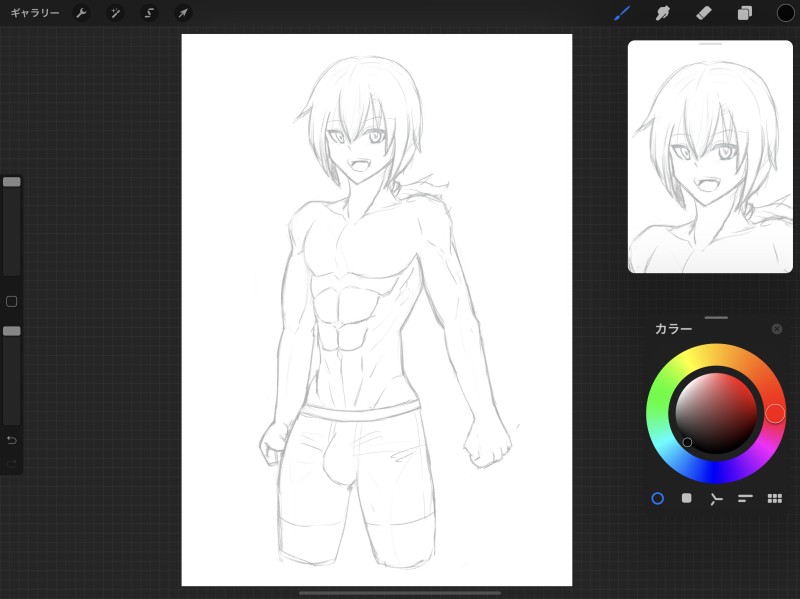Viewport: 800px width, 599px height.
Task: Click the brush size slider handle
Action: (x=12, y=182)
